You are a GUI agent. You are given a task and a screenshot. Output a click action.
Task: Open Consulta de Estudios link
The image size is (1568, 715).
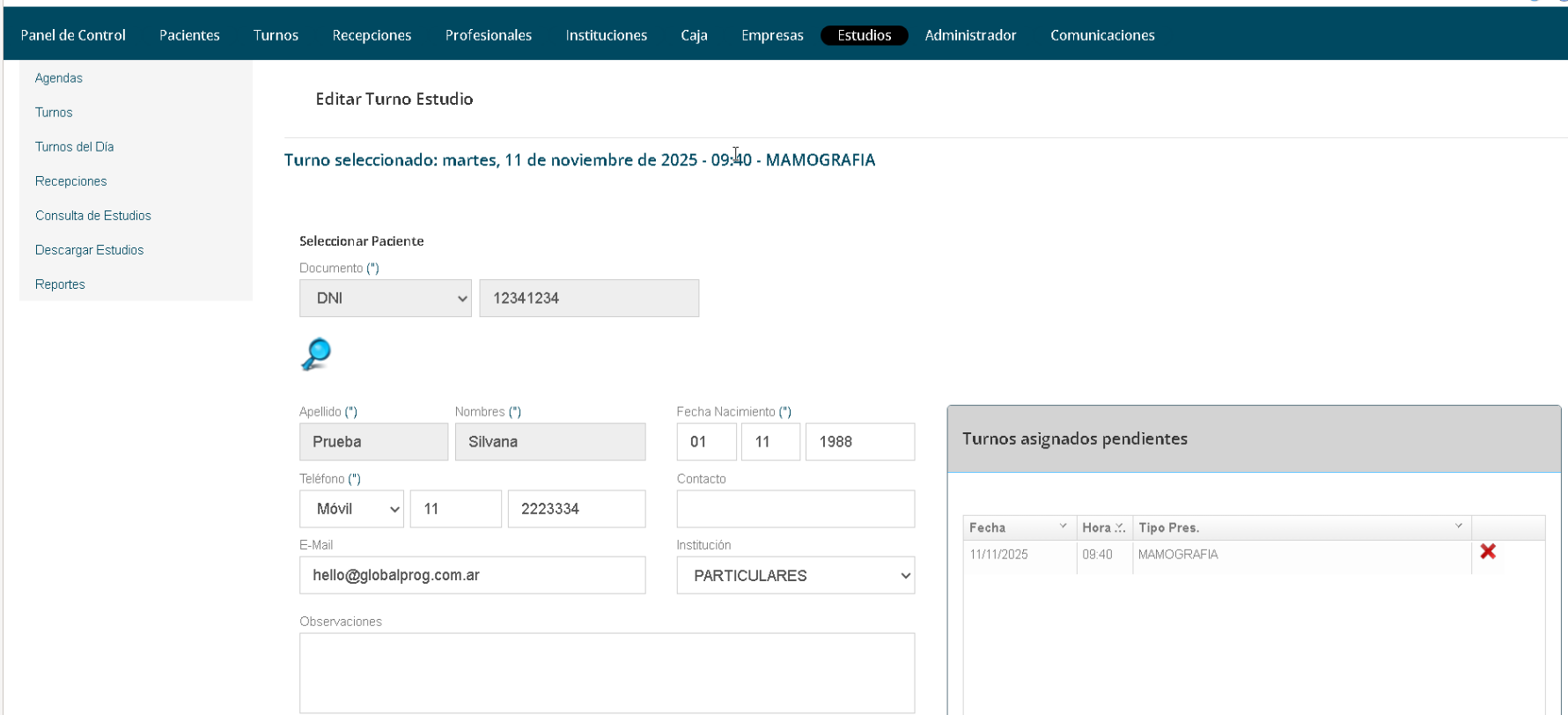pyautogui.click(x=93, y=216)
